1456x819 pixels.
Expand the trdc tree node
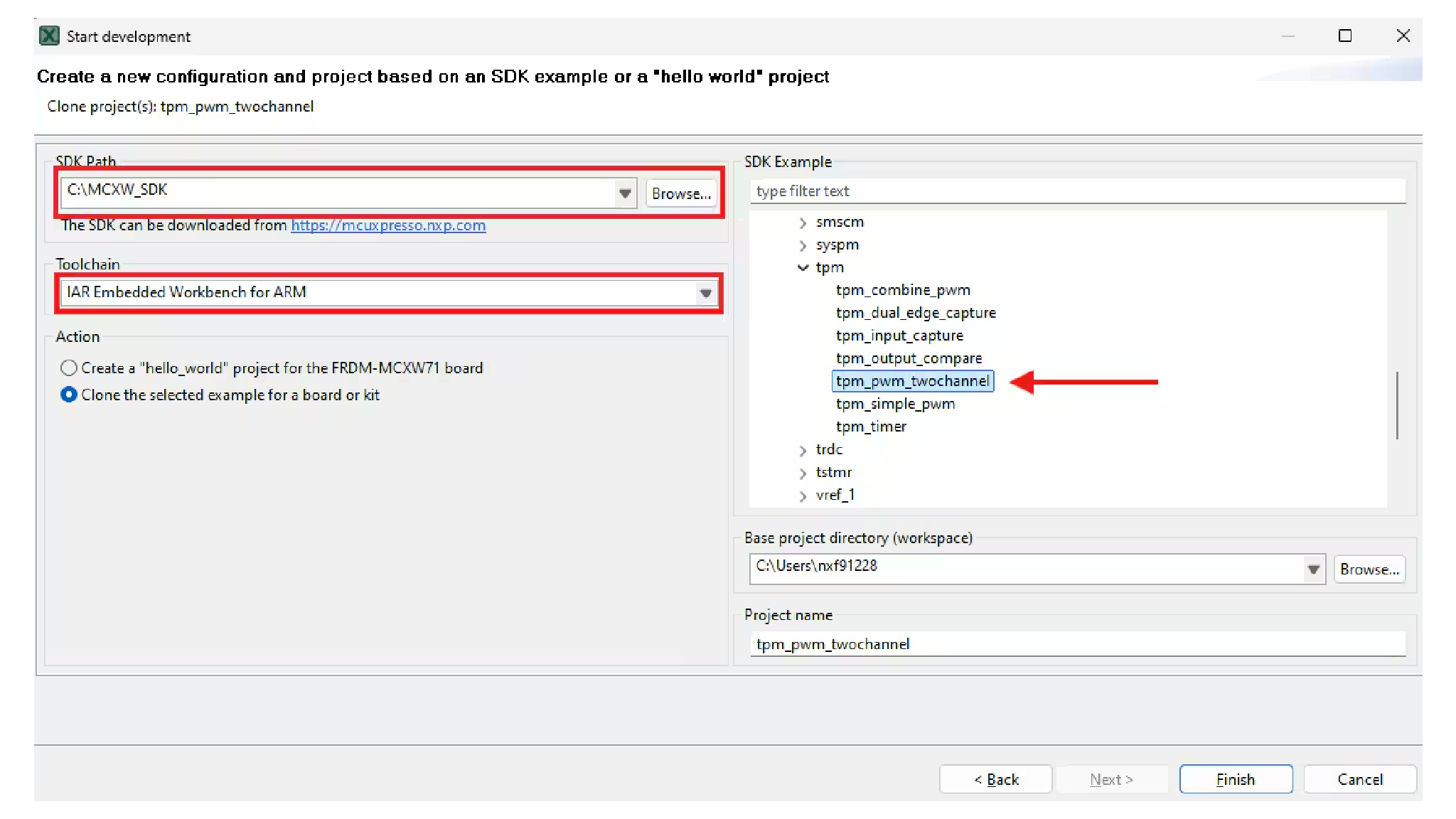pyautogui.click(x=803, y=450)
